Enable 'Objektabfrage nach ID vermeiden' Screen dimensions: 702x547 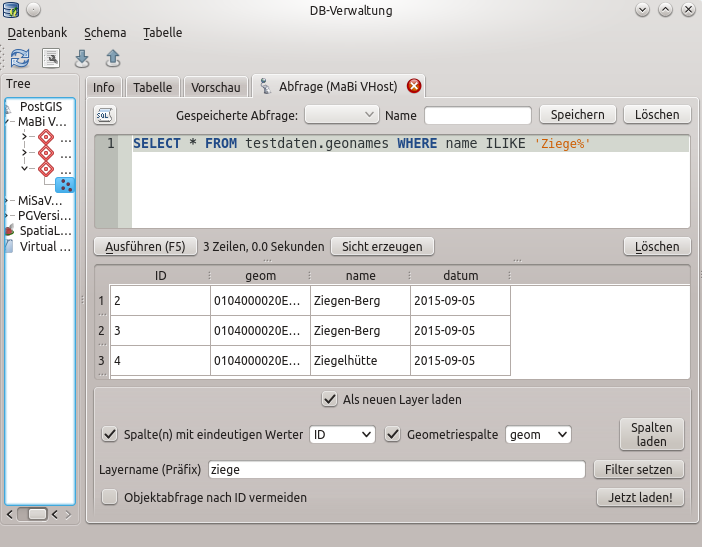[110, 497]
